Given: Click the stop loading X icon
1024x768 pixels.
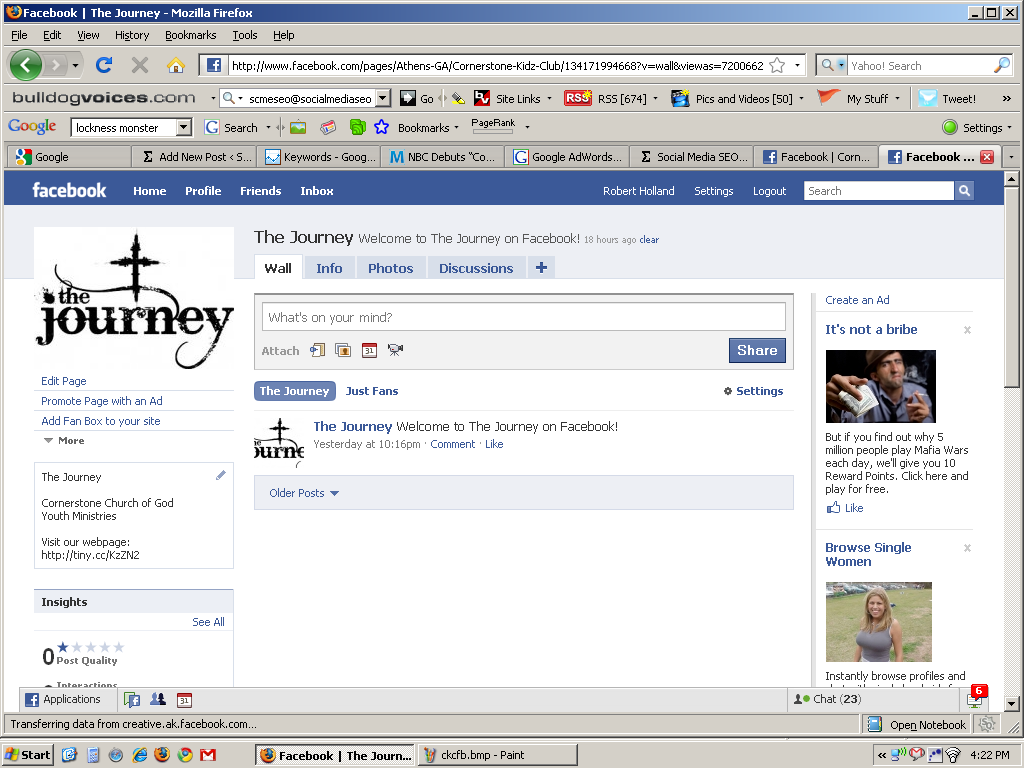Looking at the screenshot, I should [140, 65].
